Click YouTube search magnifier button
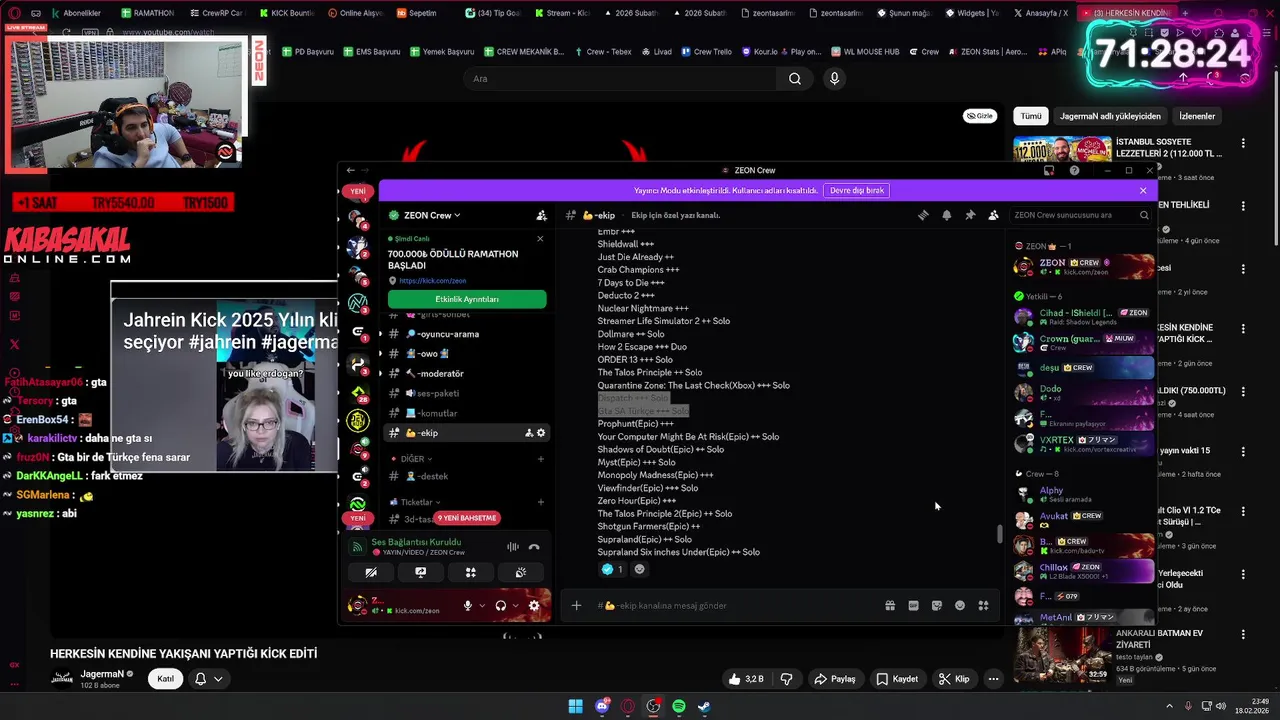 point(795,79)
